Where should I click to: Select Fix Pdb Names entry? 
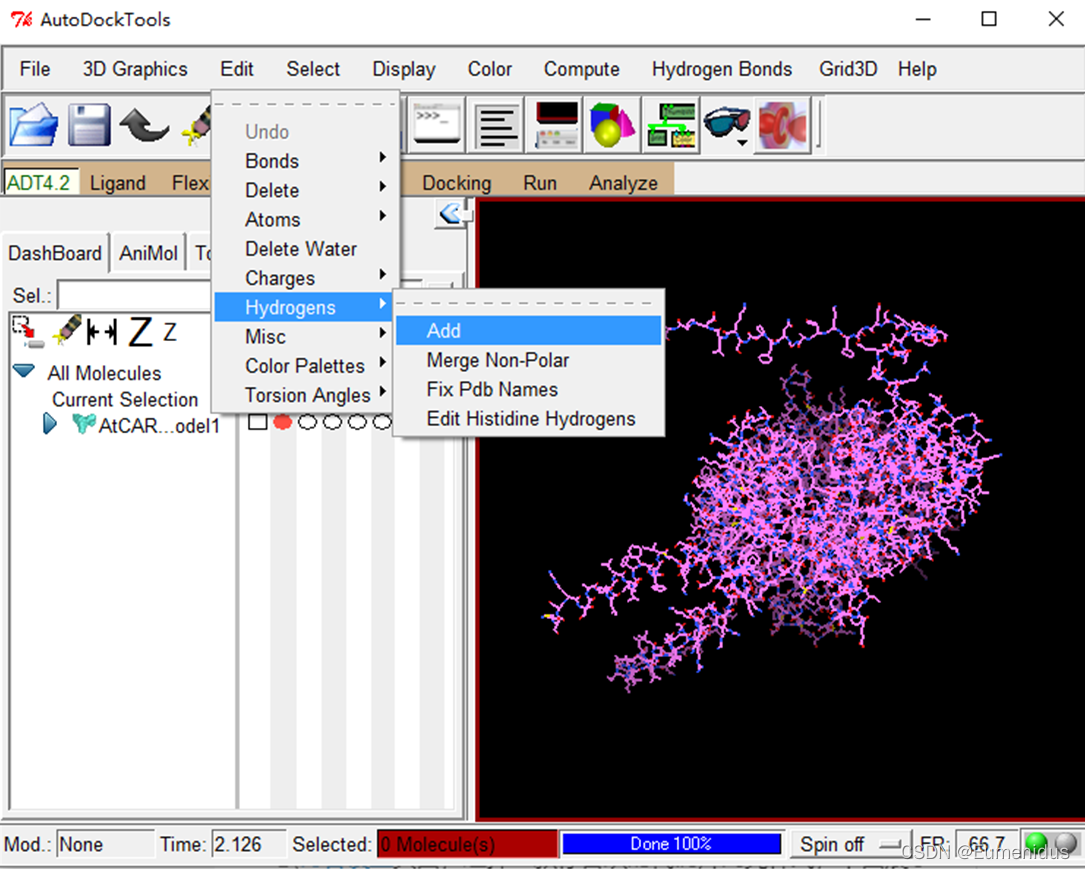529,390
